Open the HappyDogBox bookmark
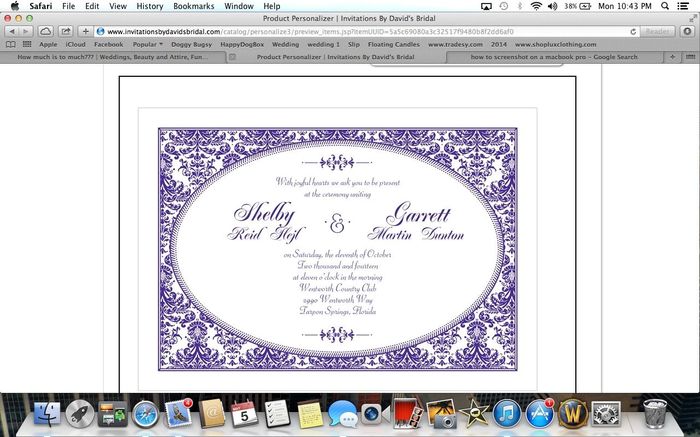Screen dimensions: 700x437 (x=242, y=44)
